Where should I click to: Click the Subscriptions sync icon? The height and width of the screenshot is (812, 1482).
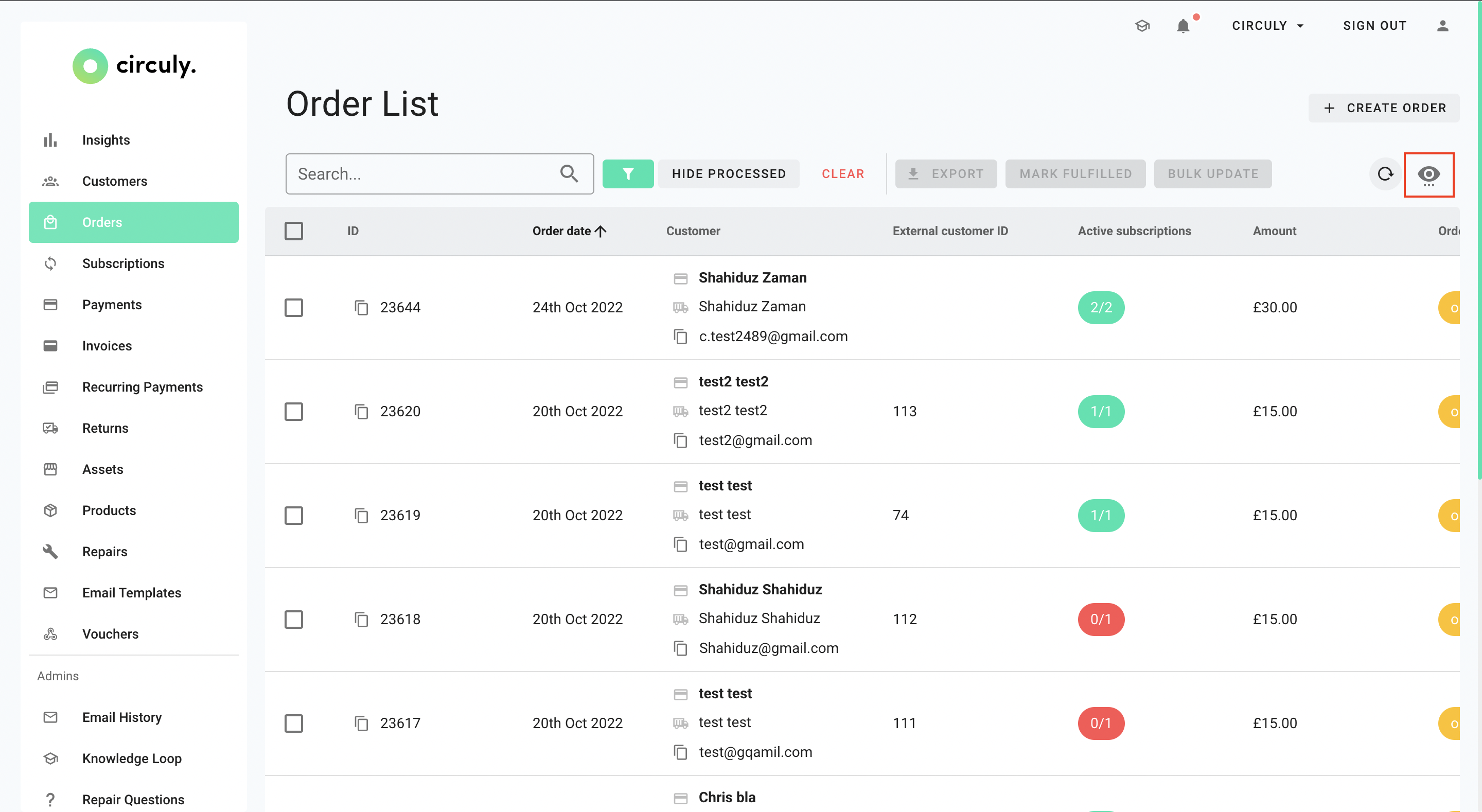[50, 263]
